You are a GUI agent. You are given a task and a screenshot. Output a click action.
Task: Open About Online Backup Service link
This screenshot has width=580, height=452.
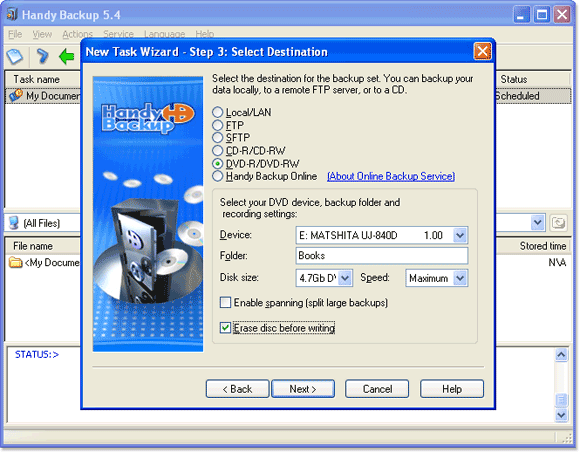(391, 176)
